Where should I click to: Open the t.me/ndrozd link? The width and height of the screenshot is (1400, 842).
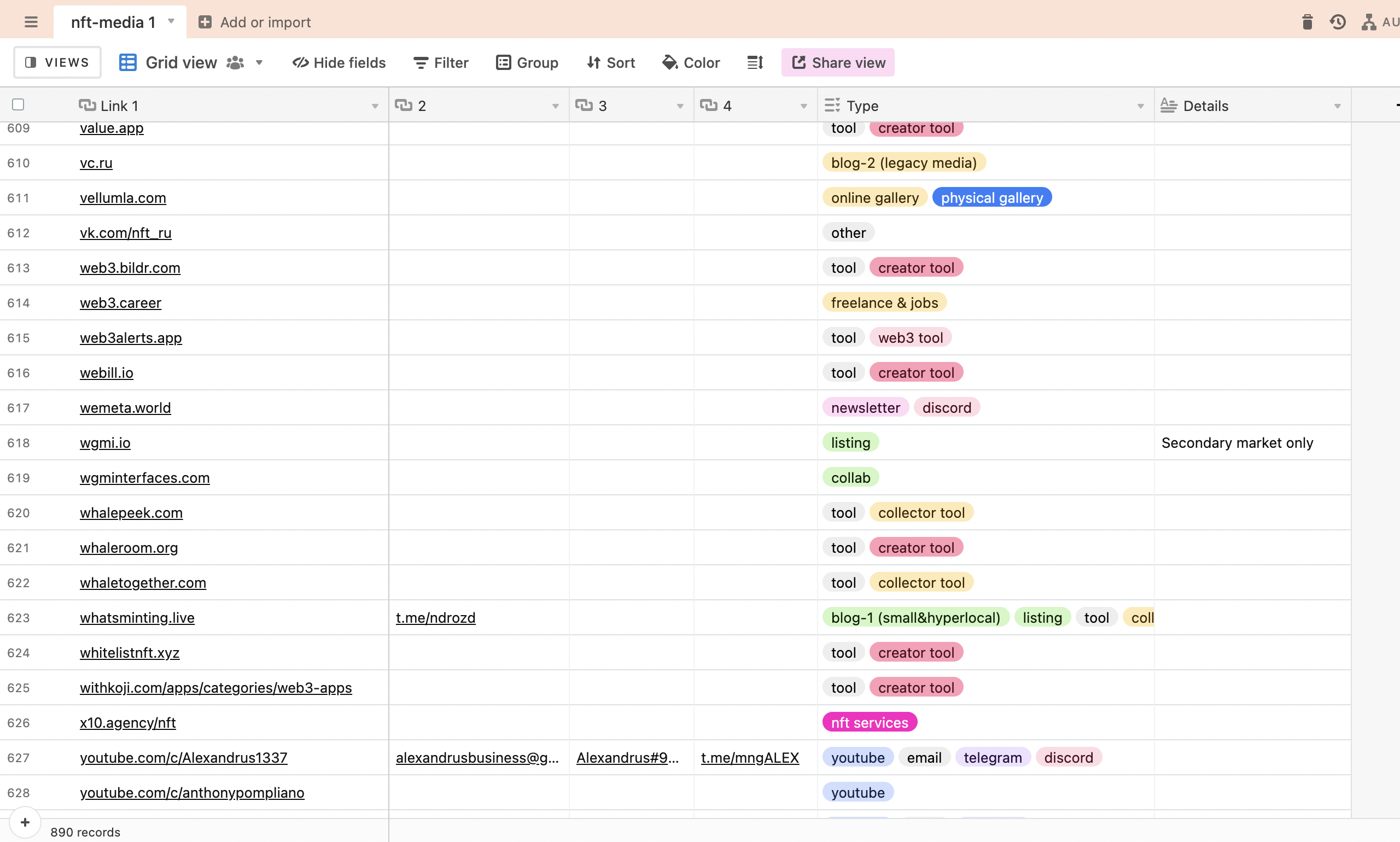[x=435, y=617]
